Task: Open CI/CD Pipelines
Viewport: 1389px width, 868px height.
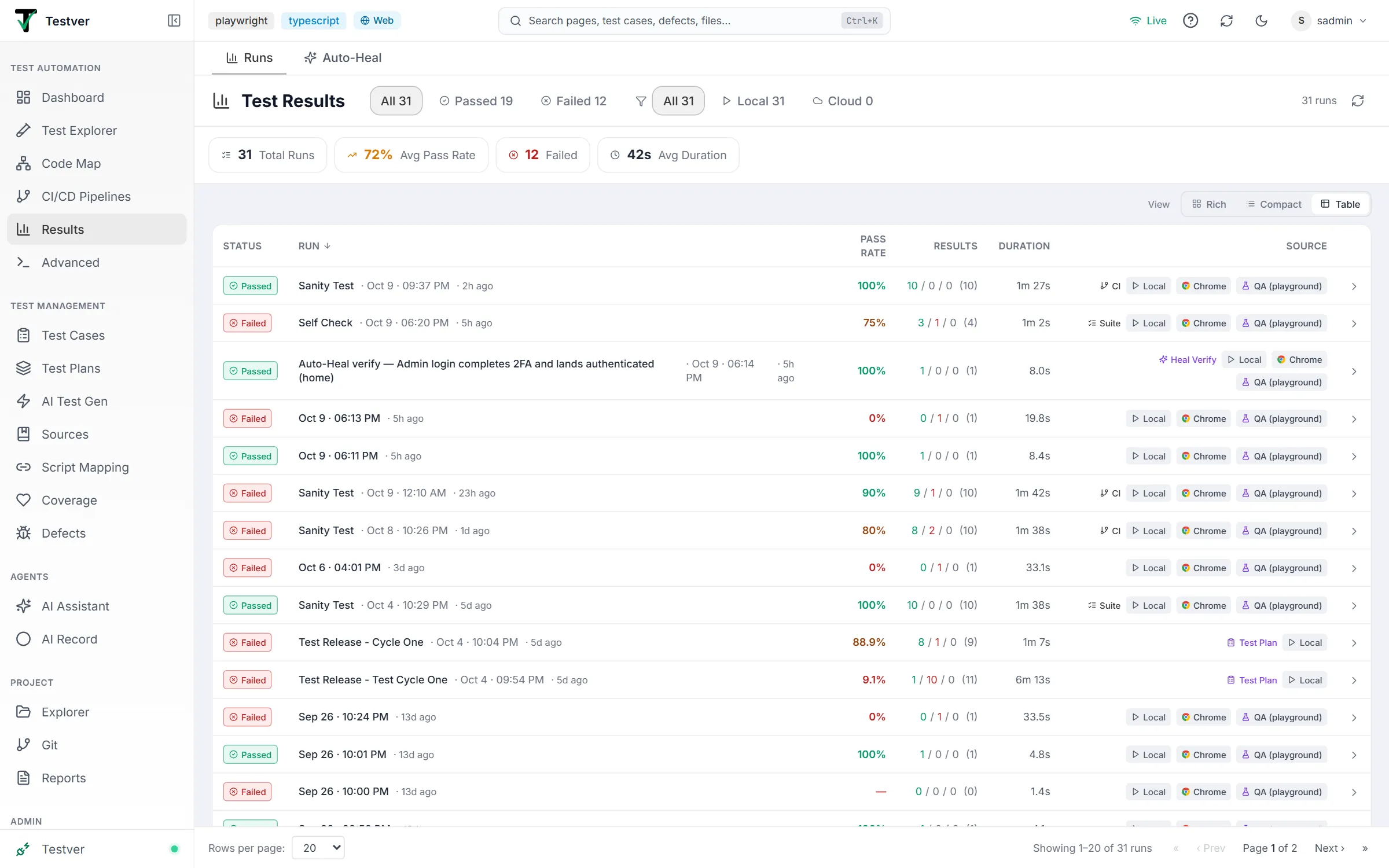Action: pyautogui.click(x=97, y=196)
